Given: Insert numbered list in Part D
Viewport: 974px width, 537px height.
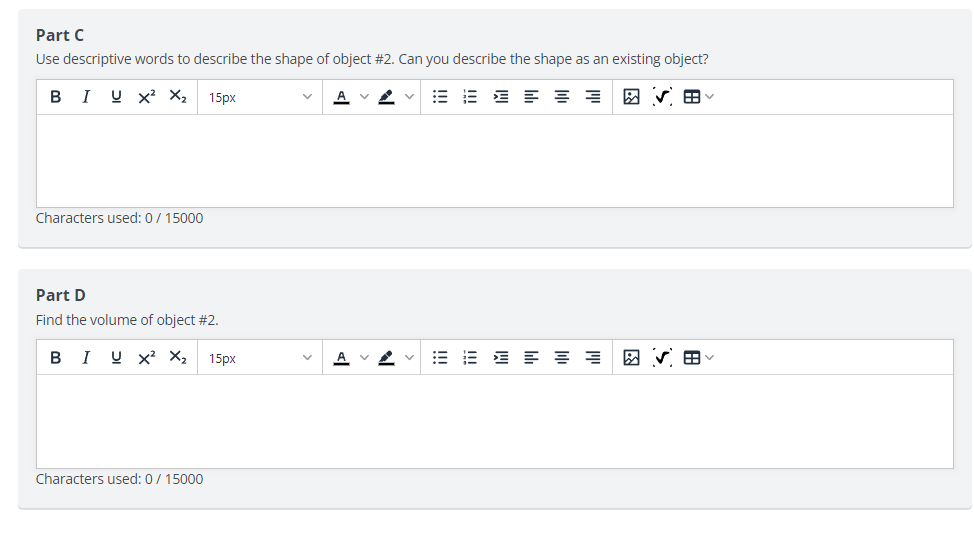Looking at the screenshot, I should tap(470, 358).
